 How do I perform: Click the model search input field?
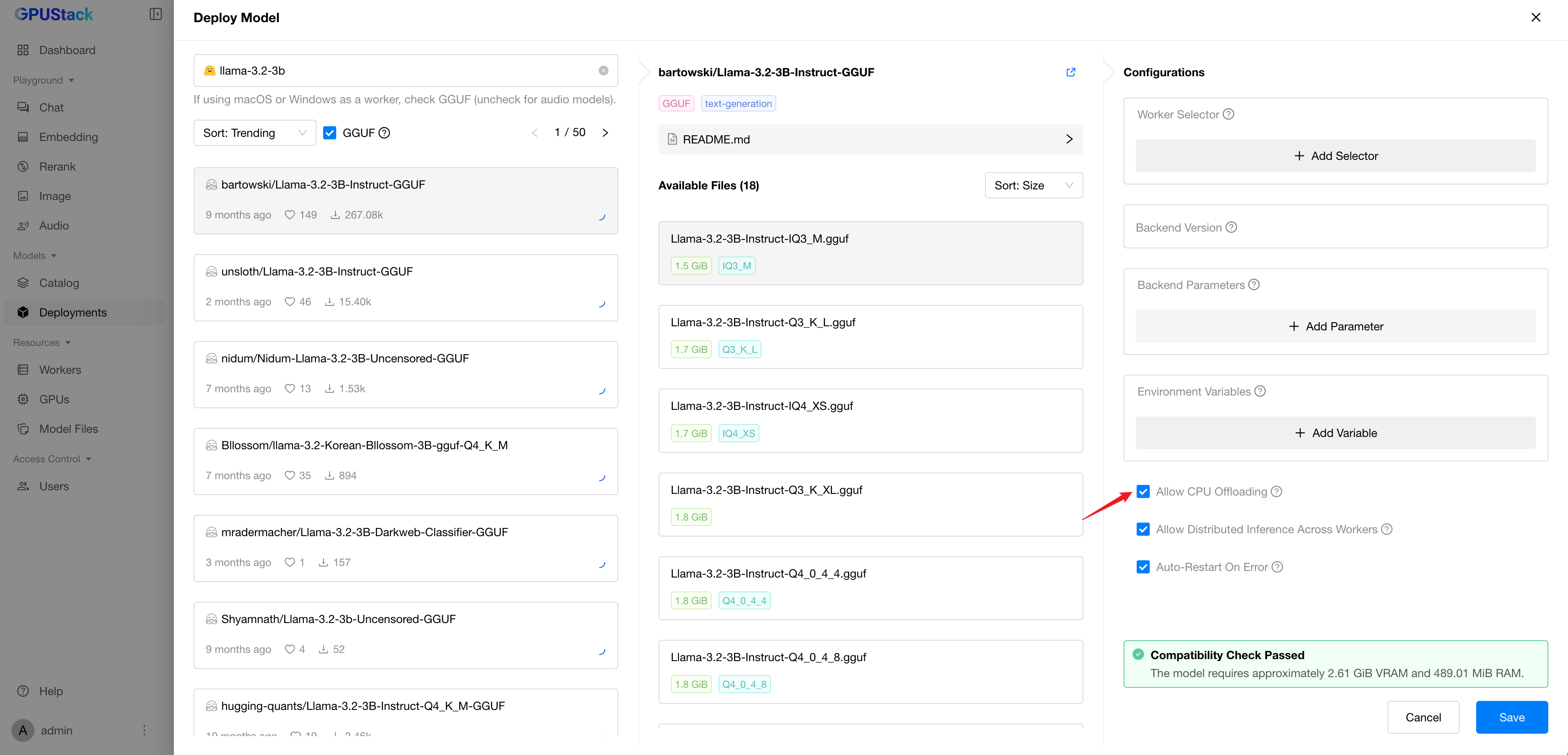pyautogui.click(x=406, y=70)
